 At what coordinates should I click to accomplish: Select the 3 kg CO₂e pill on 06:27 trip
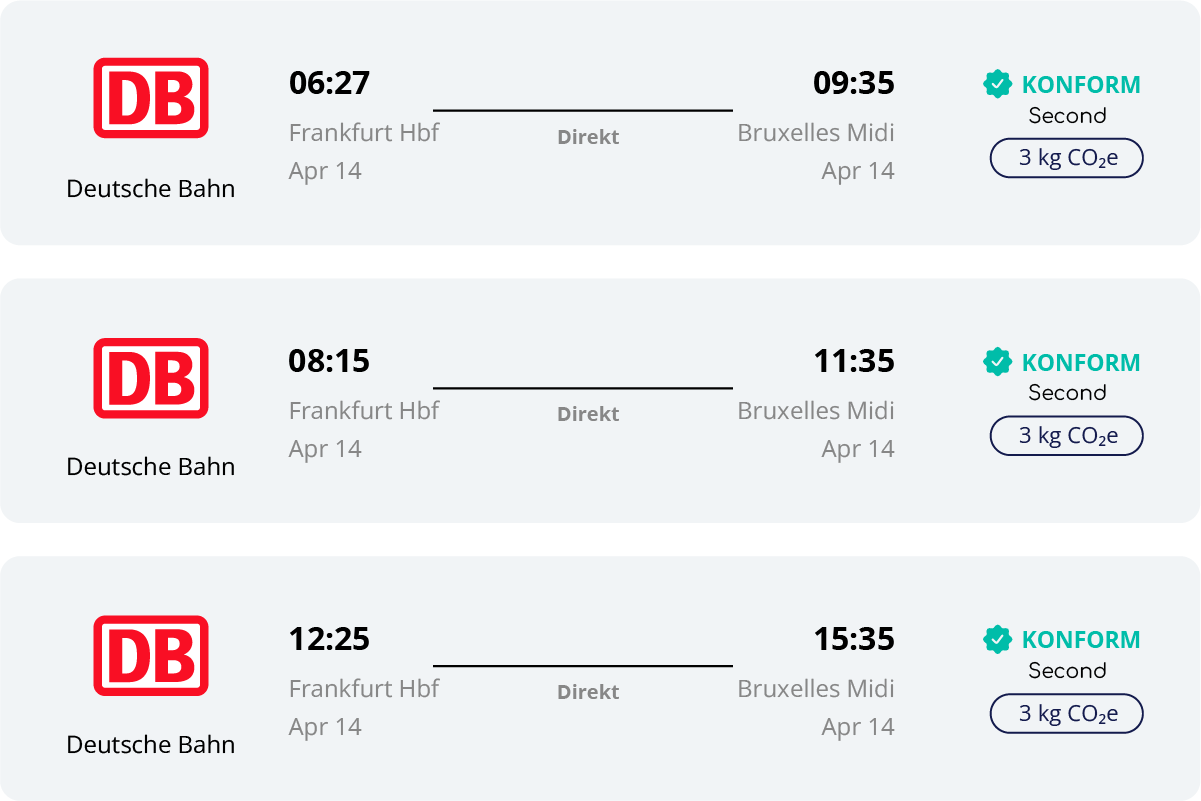tap(1066, 158)
